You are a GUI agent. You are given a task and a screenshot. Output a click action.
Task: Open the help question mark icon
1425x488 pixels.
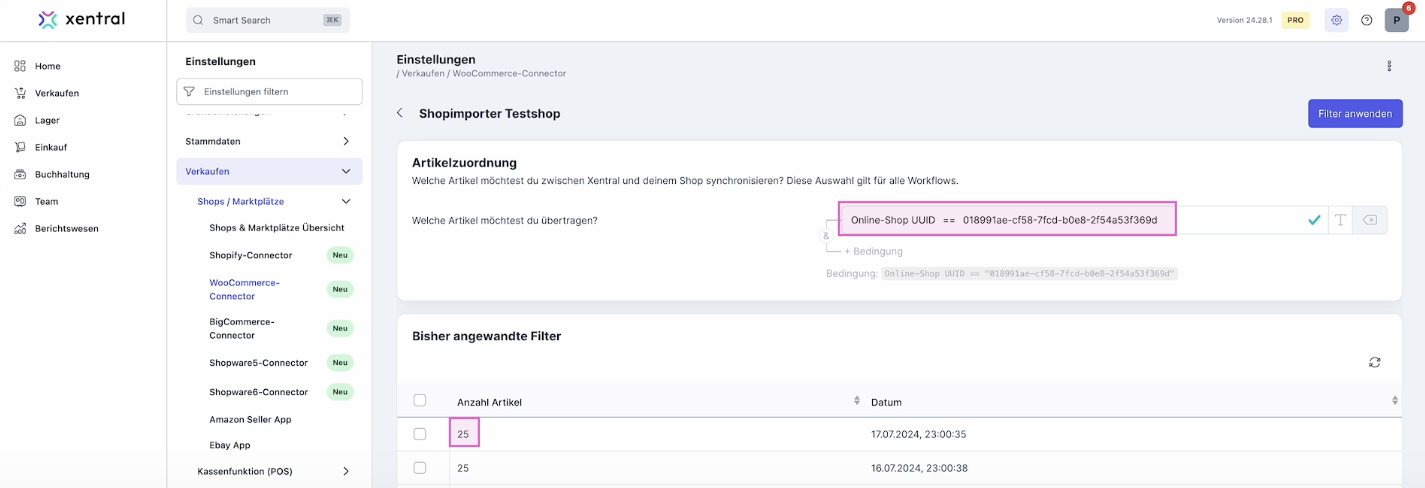[1367, 20]
